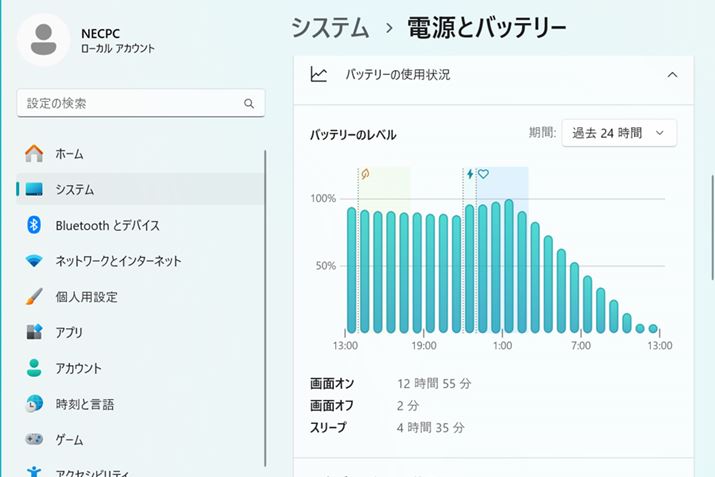
Task: Click the energy saver leaf marker on chart
Action: pyautogui.click(x=365, y=174)
